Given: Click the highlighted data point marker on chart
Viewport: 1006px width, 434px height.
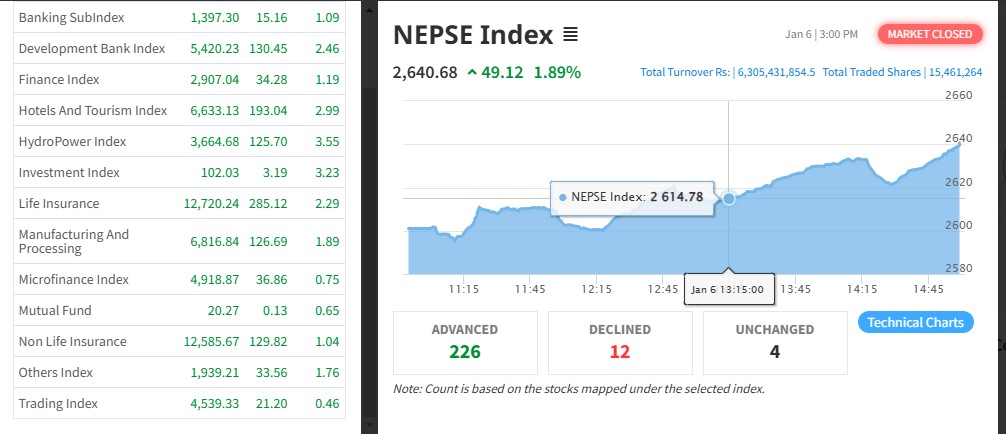Looking at the screenshot, I should coord(729,199).
